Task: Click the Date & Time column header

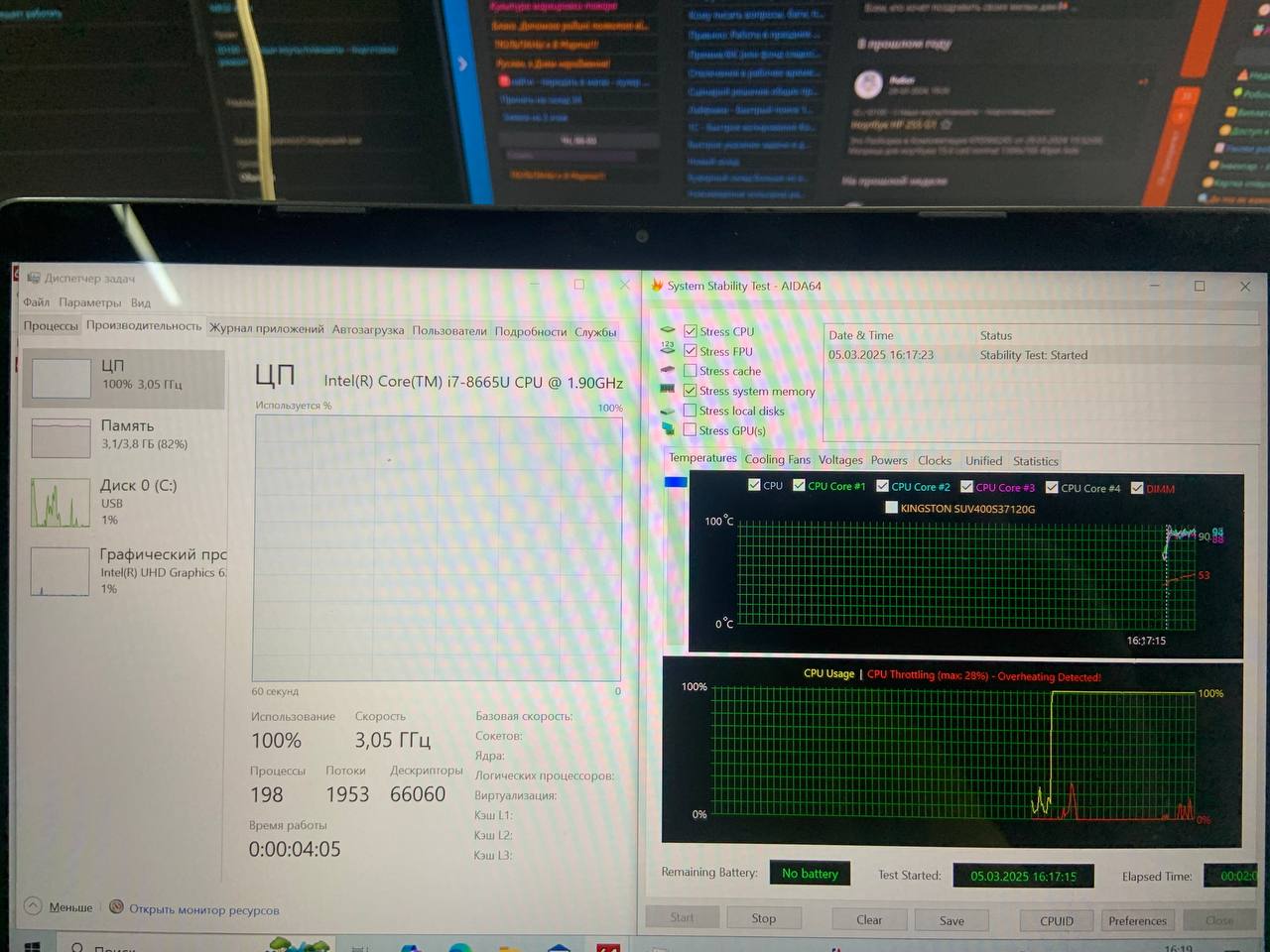Action: [x=860, y=335]
